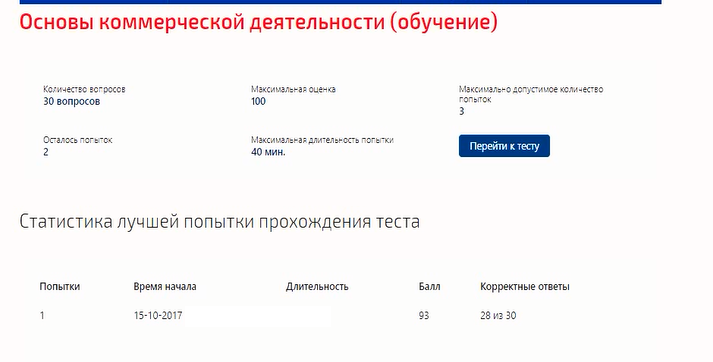Click the "Перейти к тесту" button
The image size is (713, 362).
click(504, 146)
